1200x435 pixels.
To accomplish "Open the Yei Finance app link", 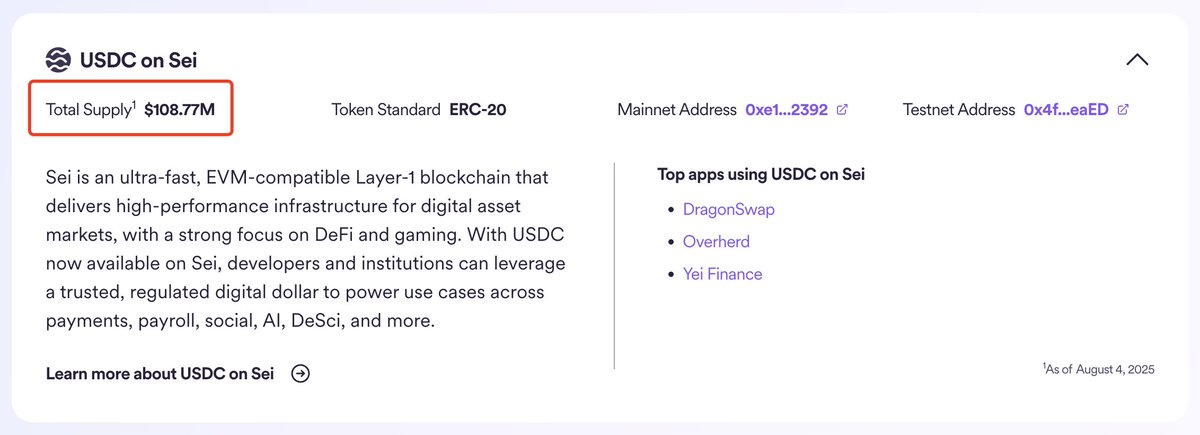I will (722, 274).
